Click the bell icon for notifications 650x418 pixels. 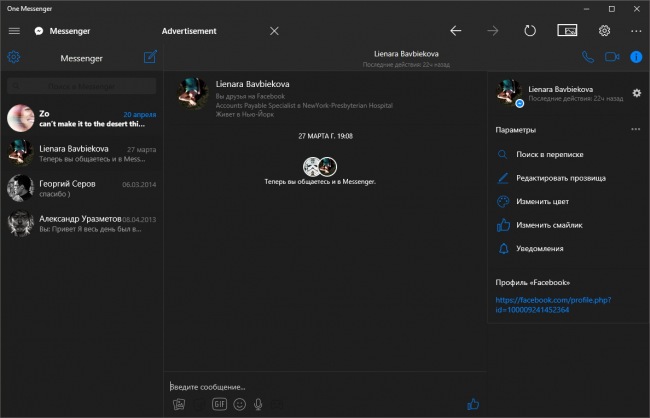[x=503, y=249]
